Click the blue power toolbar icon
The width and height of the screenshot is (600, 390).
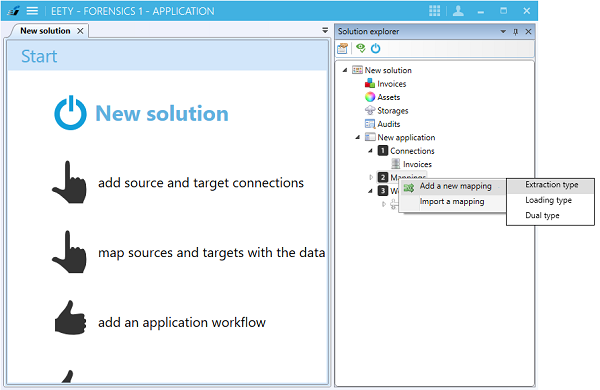[375, 48]
